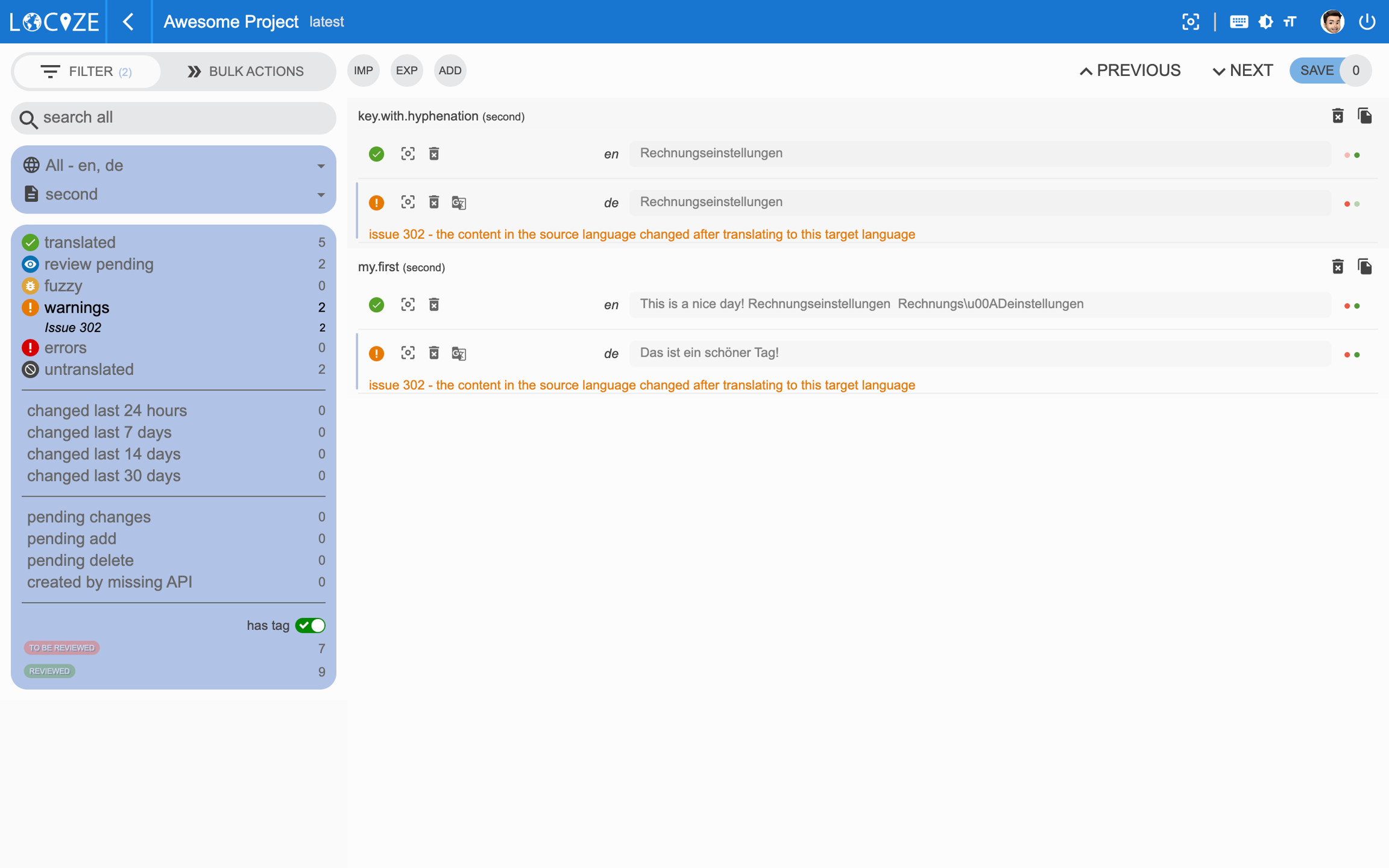The height and width of the screenshot is (868, 1389).
Task: Click the TO BE REVIEWED tag badge
Action: point(61,647)
